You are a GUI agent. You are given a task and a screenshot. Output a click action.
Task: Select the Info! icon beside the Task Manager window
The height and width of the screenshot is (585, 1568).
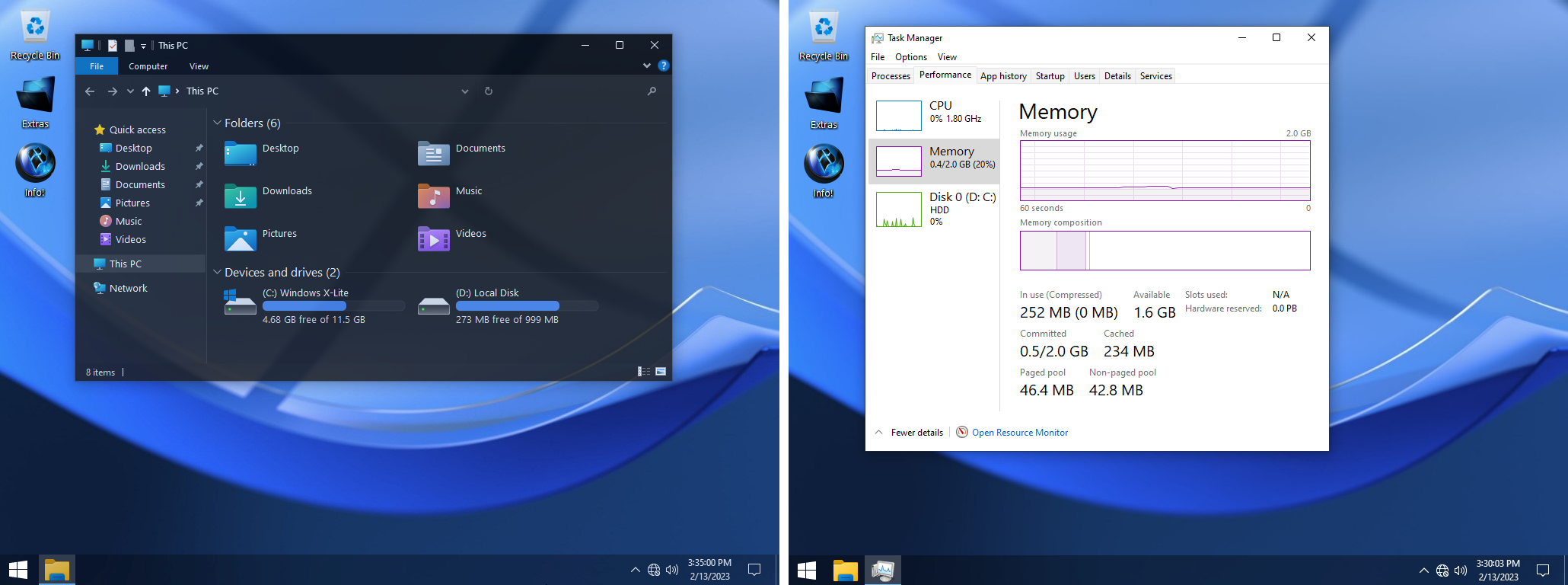[x=824, y=171]
